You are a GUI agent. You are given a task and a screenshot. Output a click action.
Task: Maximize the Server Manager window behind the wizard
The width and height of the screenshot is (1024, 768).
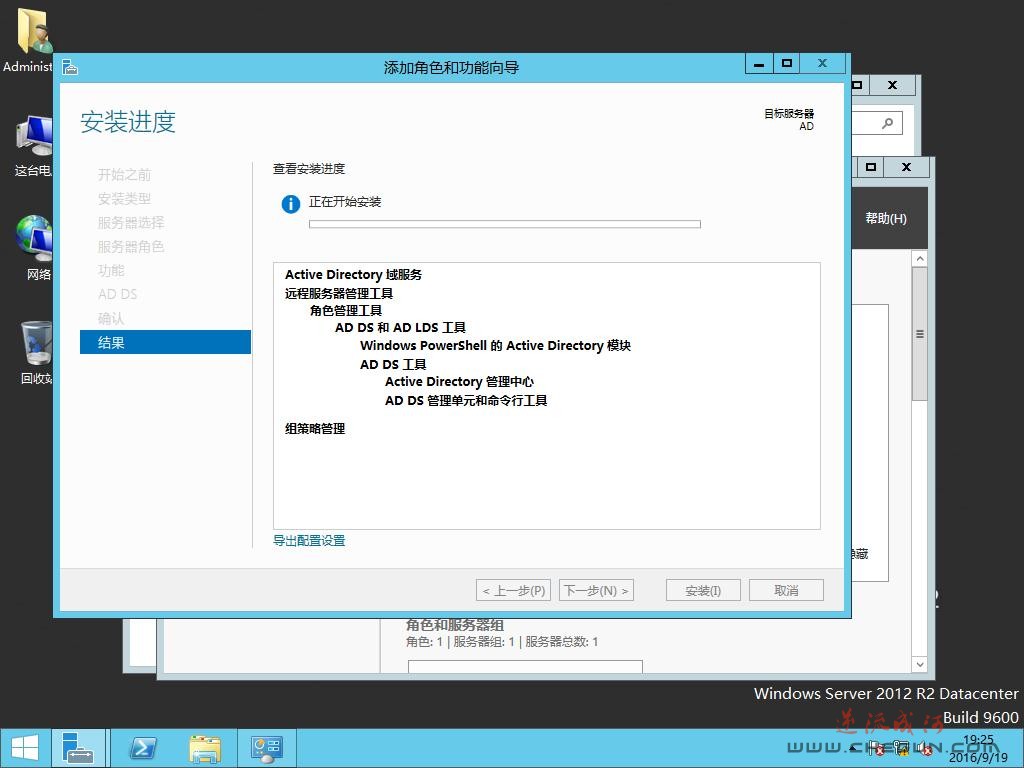(871, 167)
